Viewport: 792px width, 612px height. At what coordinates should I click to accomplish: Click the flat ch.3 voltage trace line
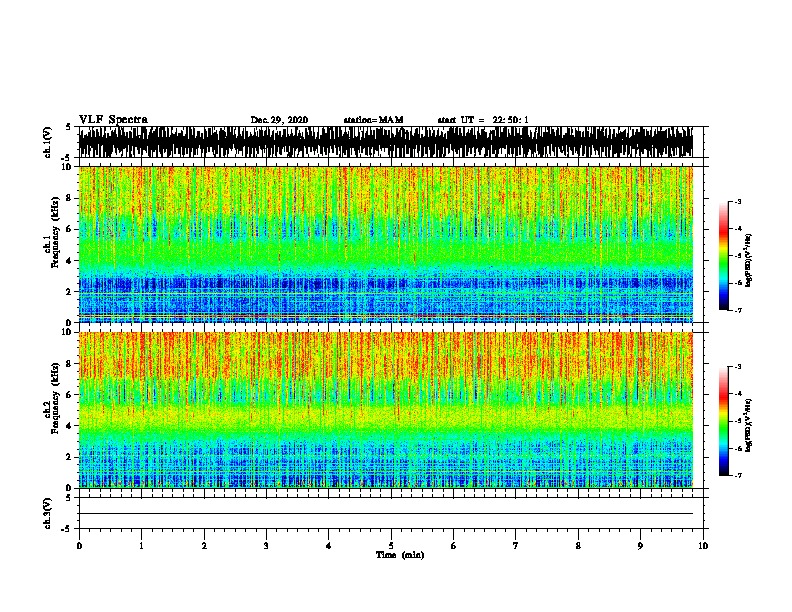pyautogui.click(x=386, y=514)
